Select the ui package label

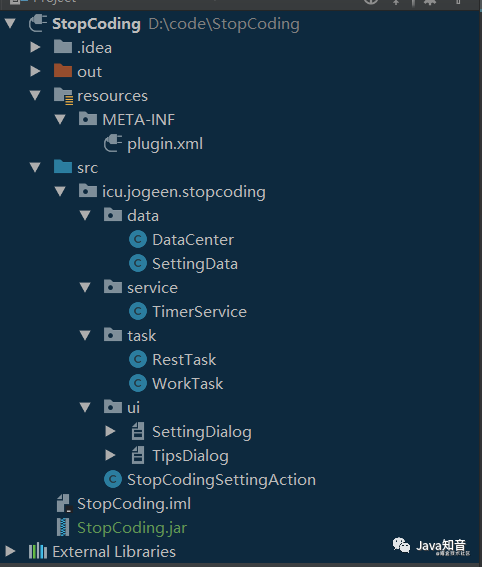click(x=133, y=408)
